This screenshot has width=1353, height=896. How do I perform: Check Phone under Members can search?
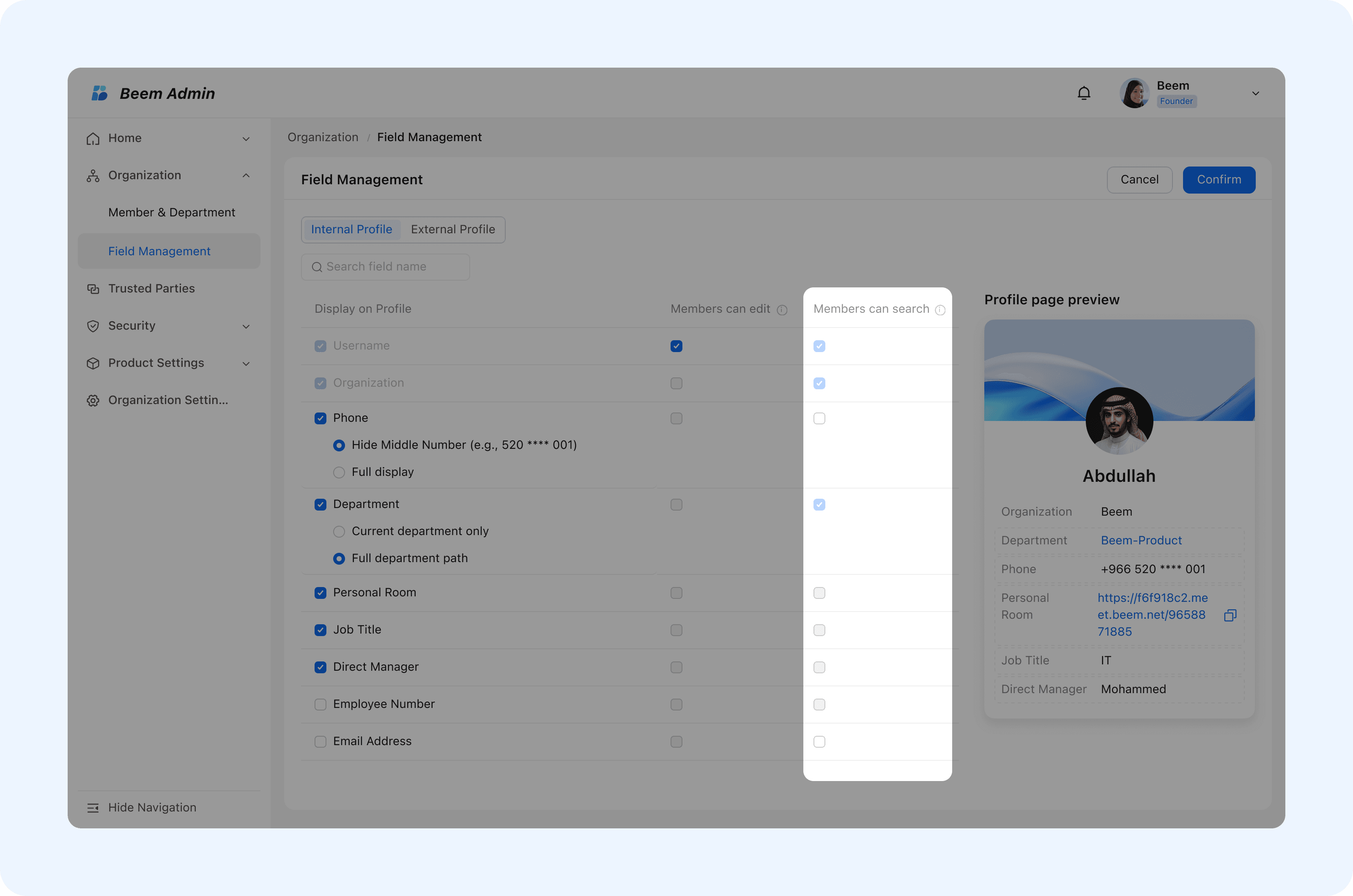click(819, 418)
